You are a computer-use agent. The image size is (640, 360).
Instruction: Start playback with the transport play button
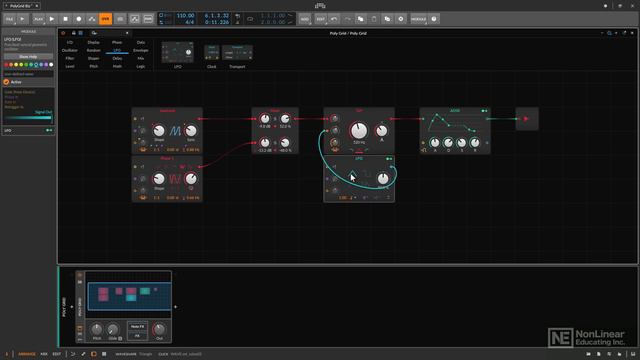(x=51, y=19)
